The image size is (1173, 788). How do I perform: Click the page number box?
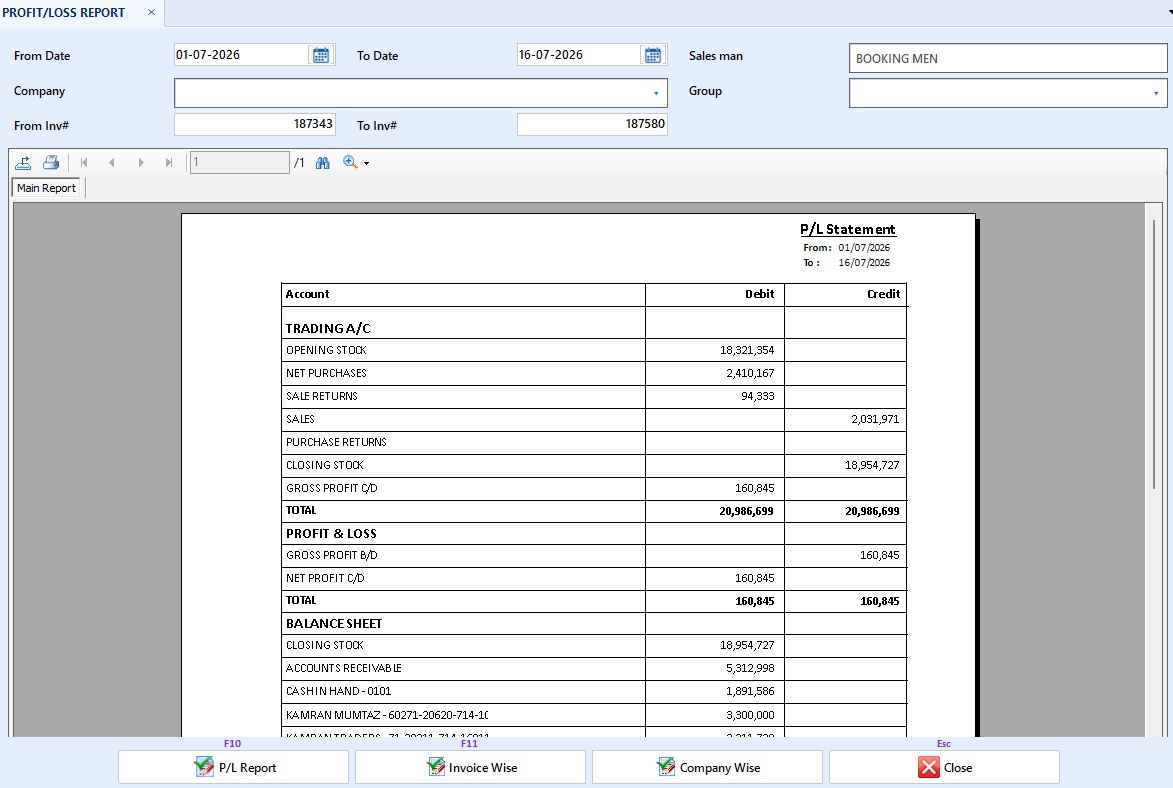[x=239, y=162]
